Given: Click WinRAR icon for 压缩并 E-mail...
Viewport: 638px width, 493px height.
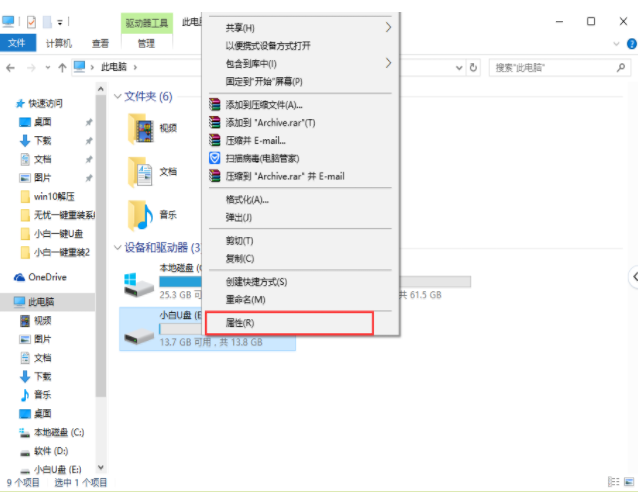Looking at the screenshot, I should click(x=214, y=140).
